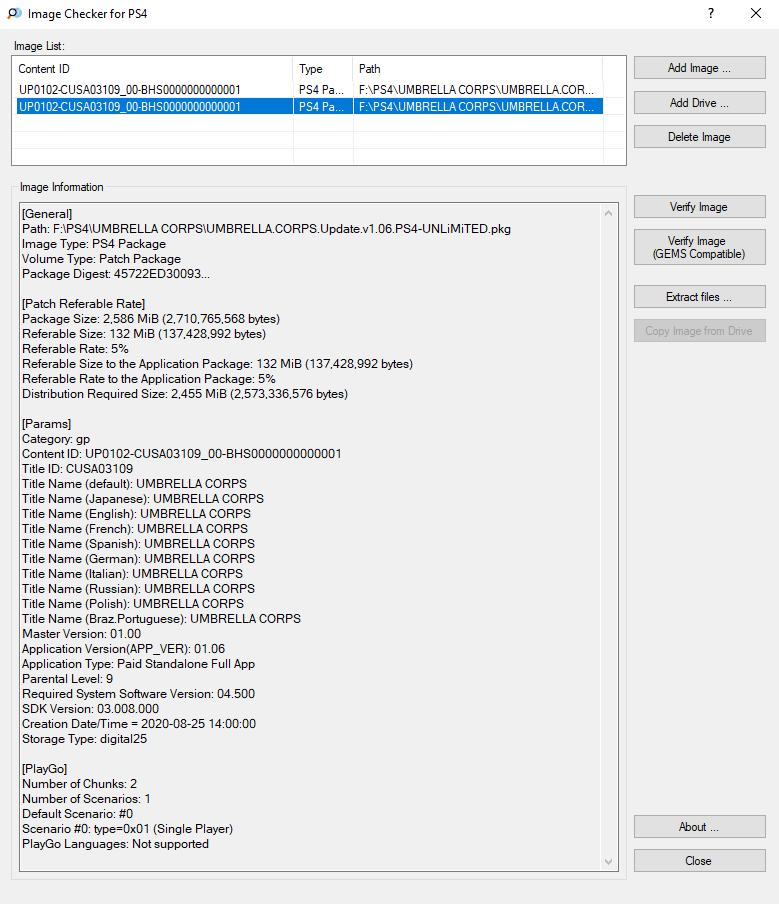Click Application Type line
This screenshot has width=779, height=904.
point(138,664)
